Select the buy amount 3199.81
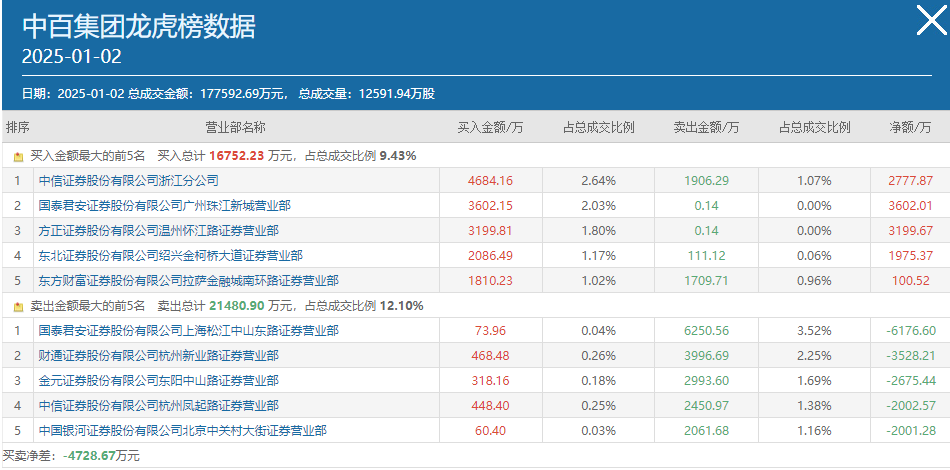Screen dimensions: 950x470 tap(490, 231)
